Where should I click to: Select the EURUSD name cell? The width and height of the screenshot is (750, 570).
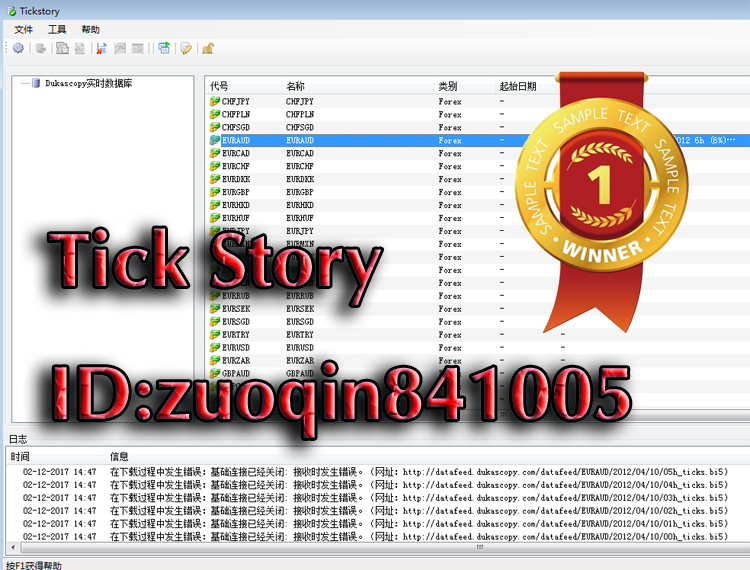pyautogui.click(x=300, y=347)
